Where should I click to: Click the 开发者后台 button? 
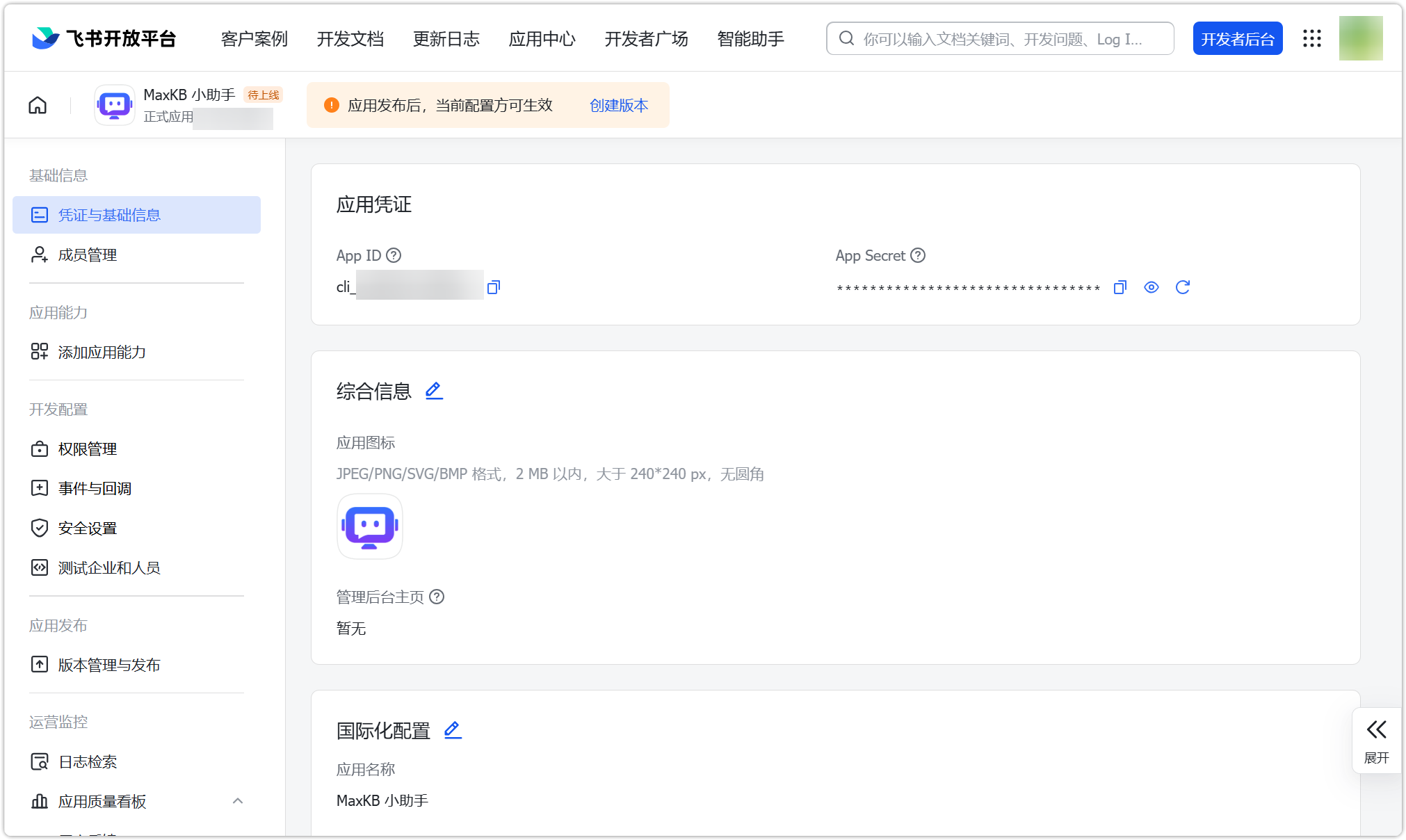click(1238, 38)
